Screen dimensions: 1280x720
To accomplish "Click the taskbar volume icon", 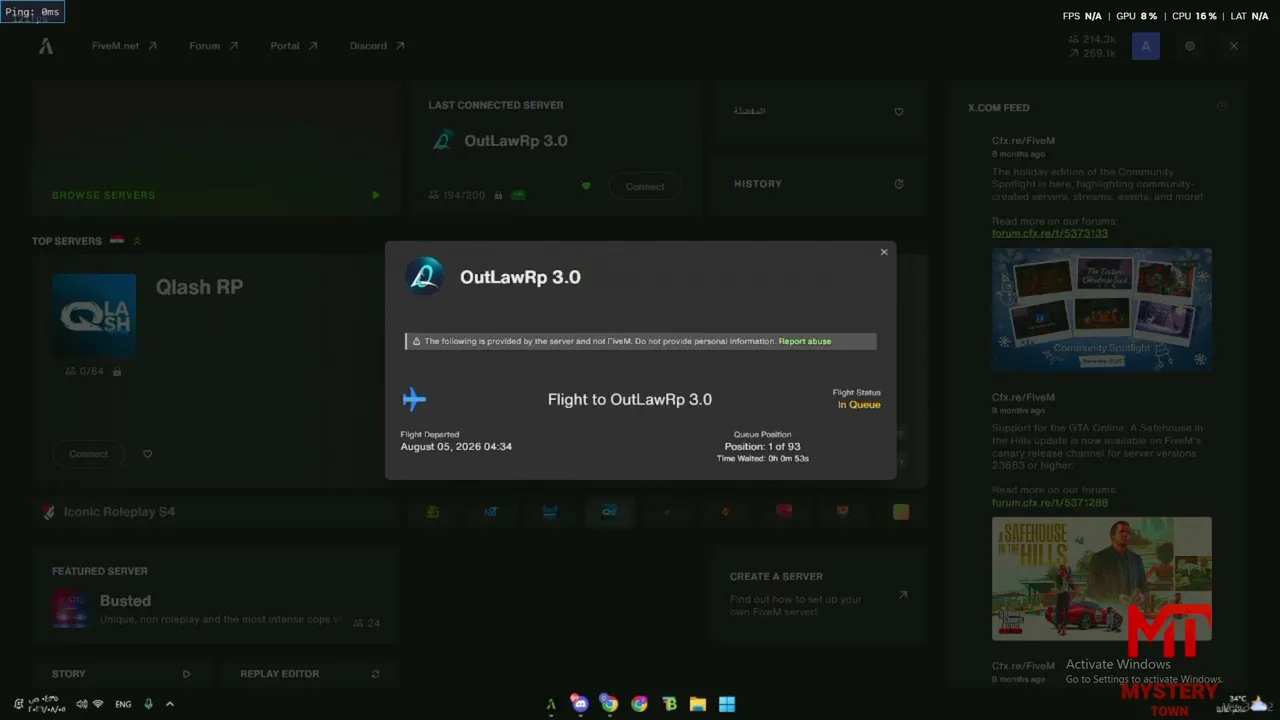I will (x=82, y=704).
